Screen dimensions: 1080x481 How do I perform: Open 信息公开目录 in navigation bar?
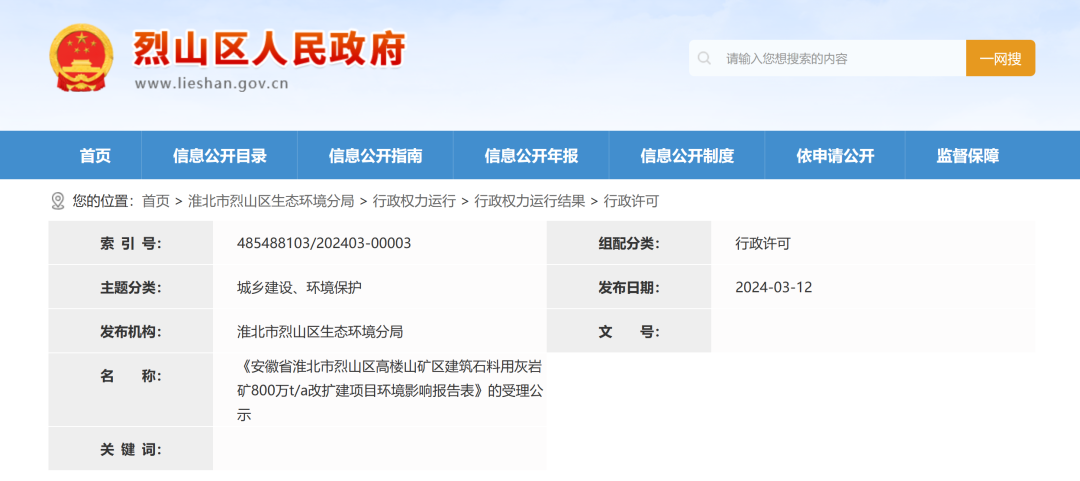point(220,156)
